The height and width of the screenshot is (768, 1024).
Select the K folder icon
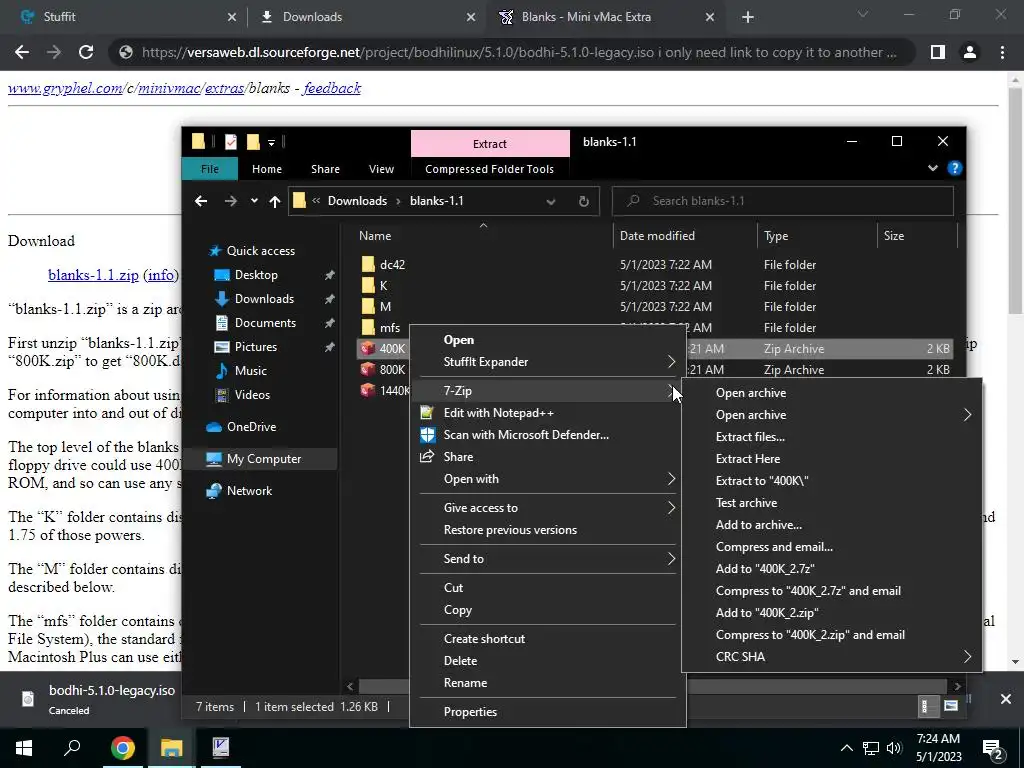pyautogui.click(x=368, y=285)
